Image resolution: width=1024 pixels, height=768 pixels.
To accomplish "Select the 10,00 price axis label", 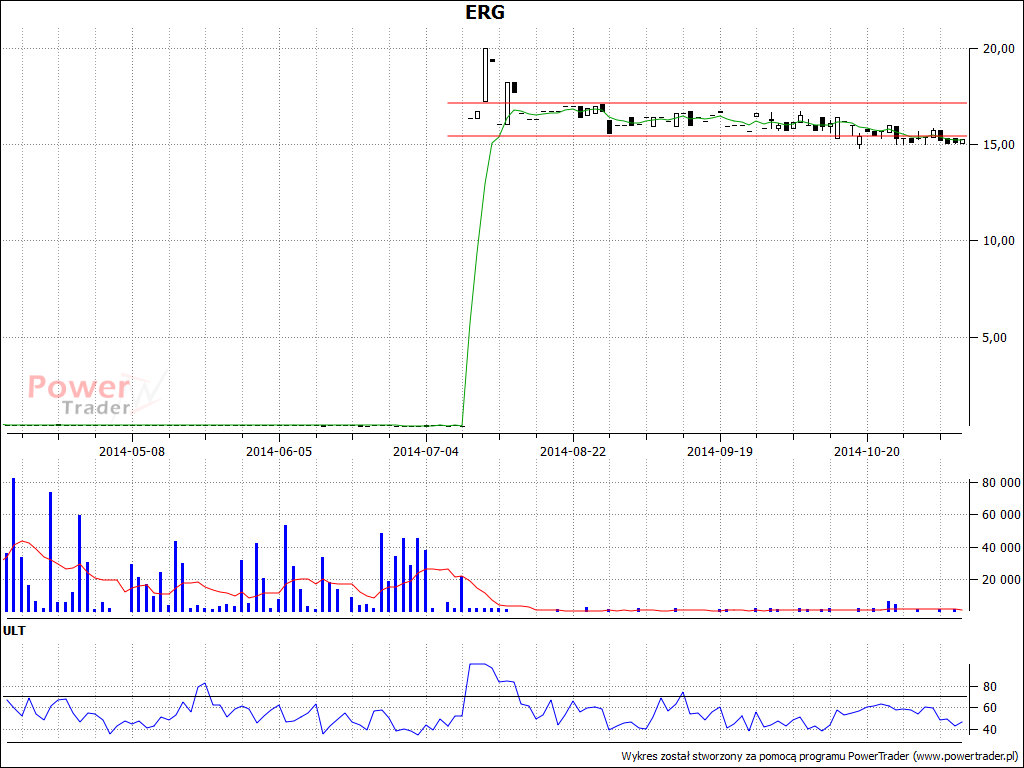I will point(997,240).
